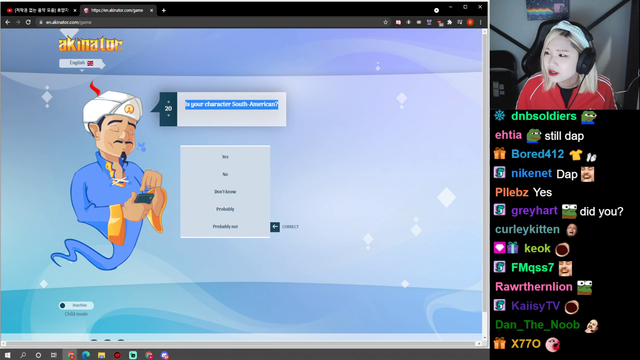Screen dimensions: 640x360
Task: Click the browser back arrow
Action: 8,22
